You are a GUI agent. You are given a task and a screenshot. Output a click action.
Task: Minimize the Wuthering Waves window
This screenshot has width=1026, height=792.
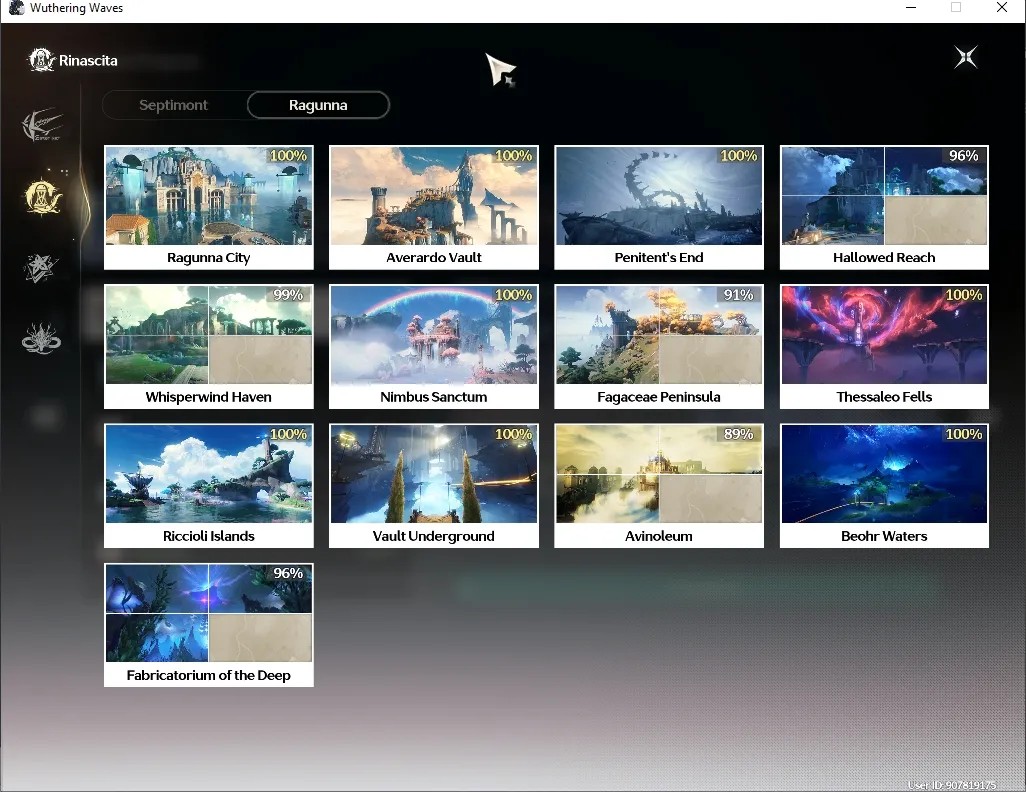click(911, 8)
